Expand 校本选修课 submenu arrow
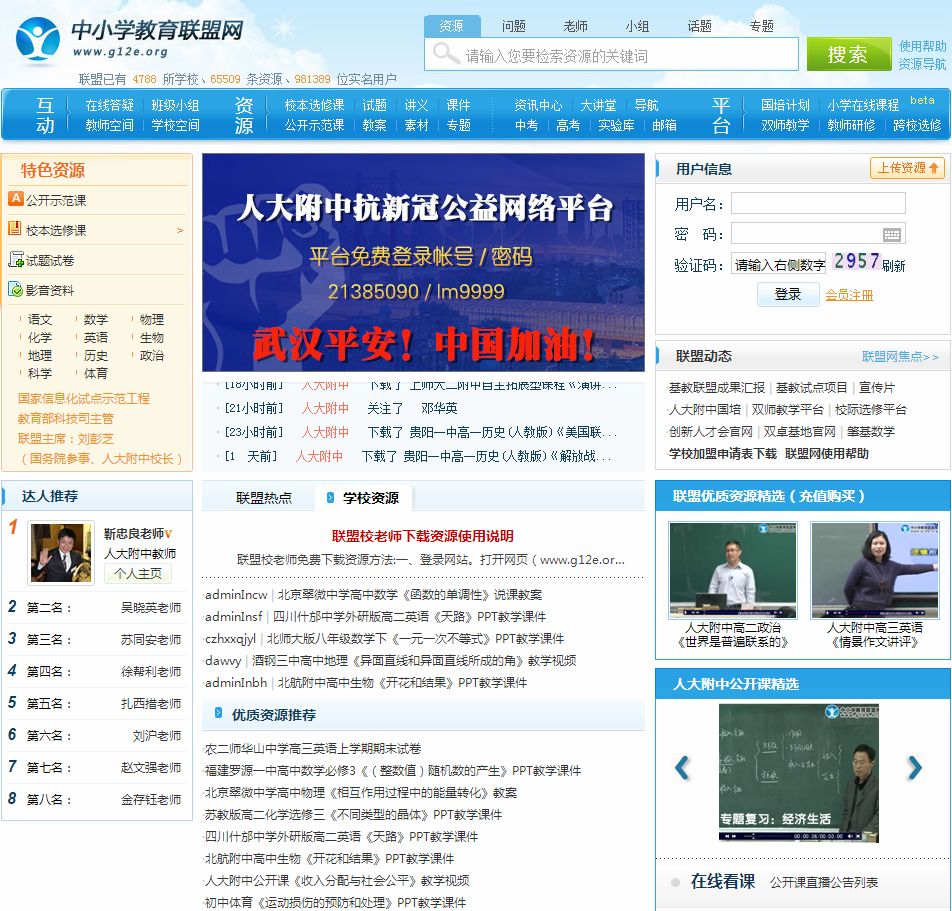Screen dimensions: 952x911 point(180,231)
